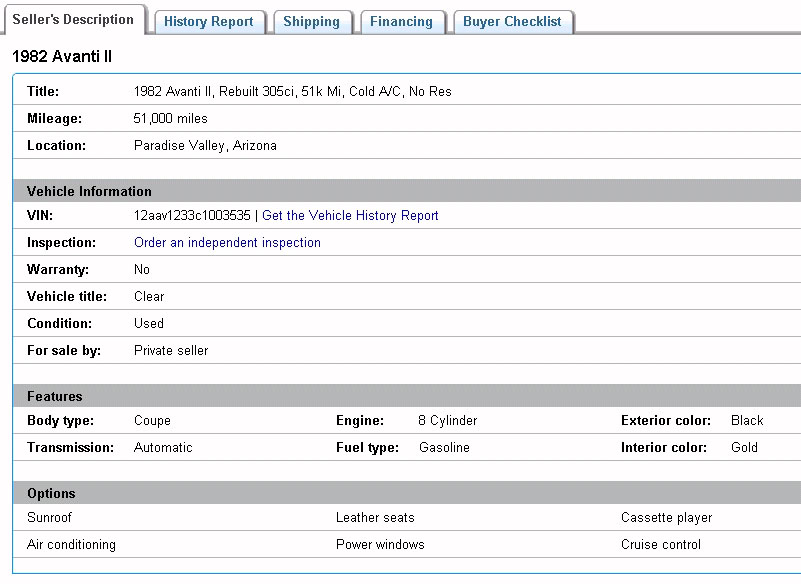The image size is (801, 584).
Task: Order an independent inspection link
Action: [227, 243]
